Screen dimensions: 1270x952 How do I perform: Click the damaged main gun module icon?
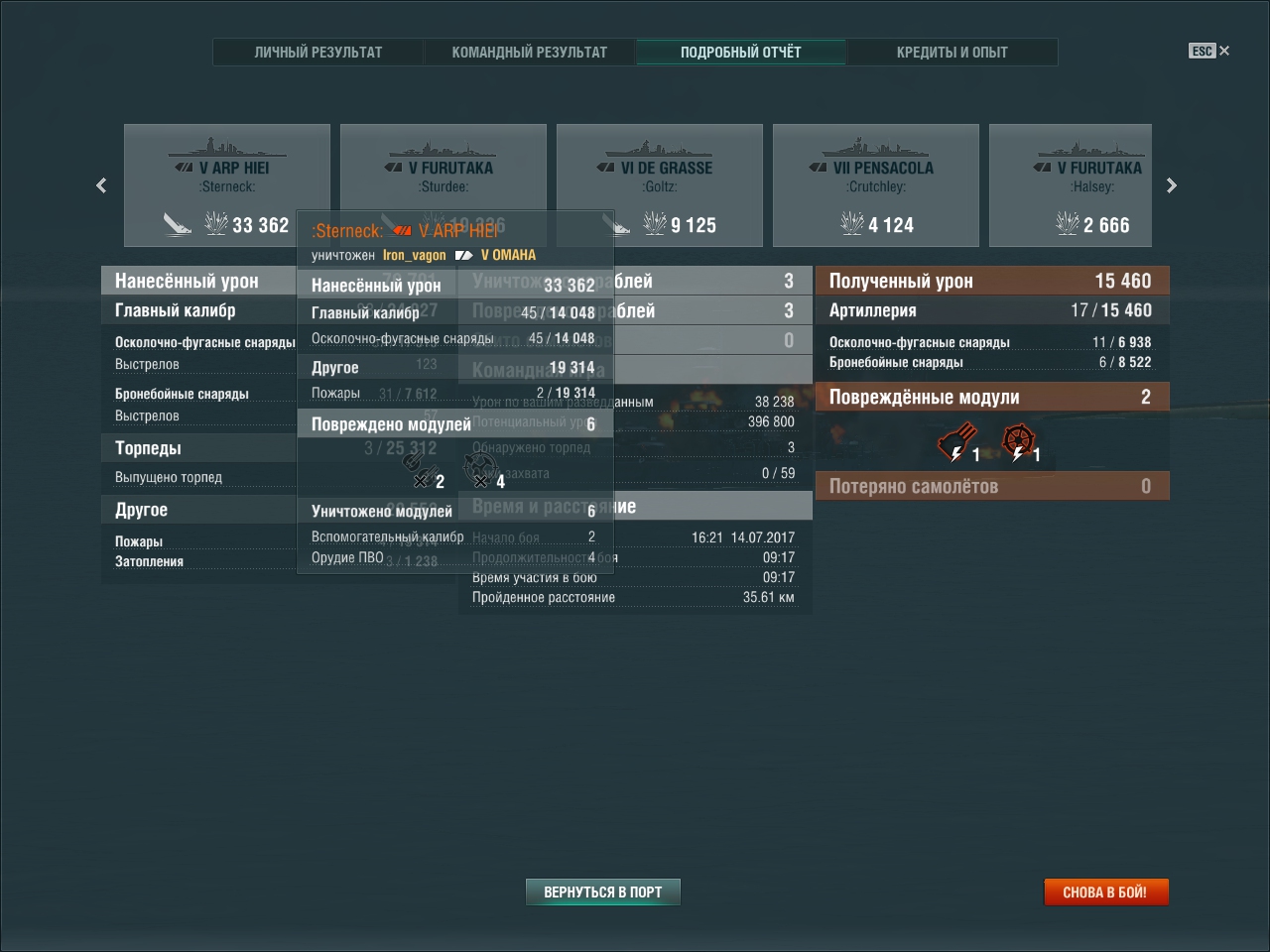(957, 442)
